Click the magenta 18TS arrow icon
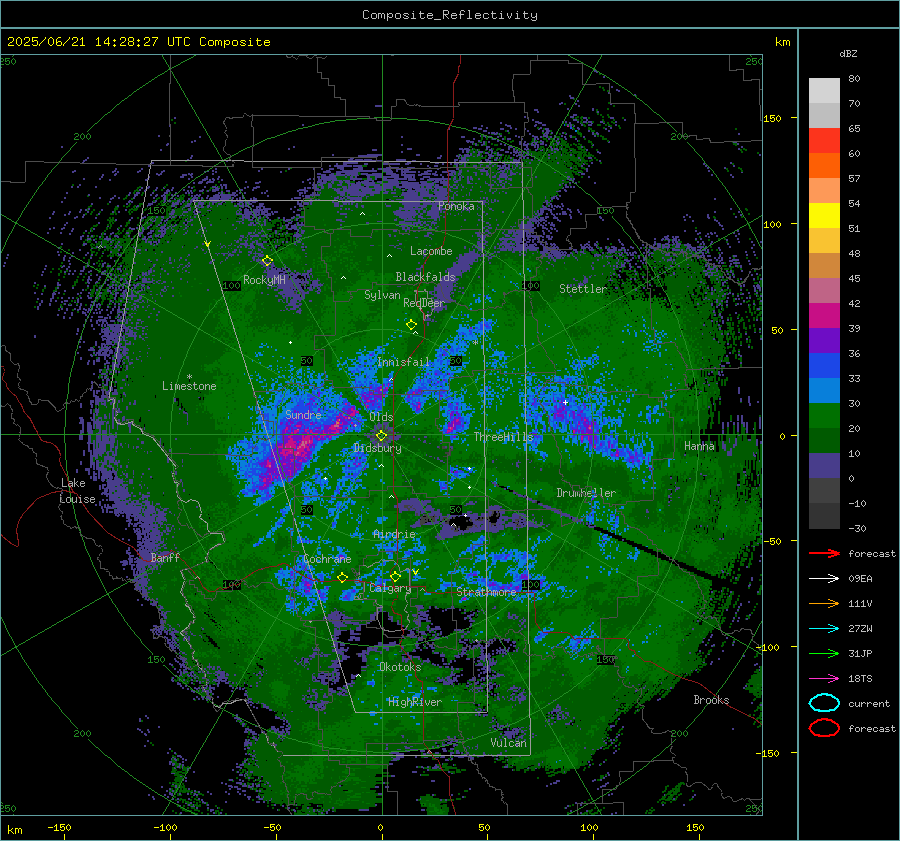 (824, 679)
